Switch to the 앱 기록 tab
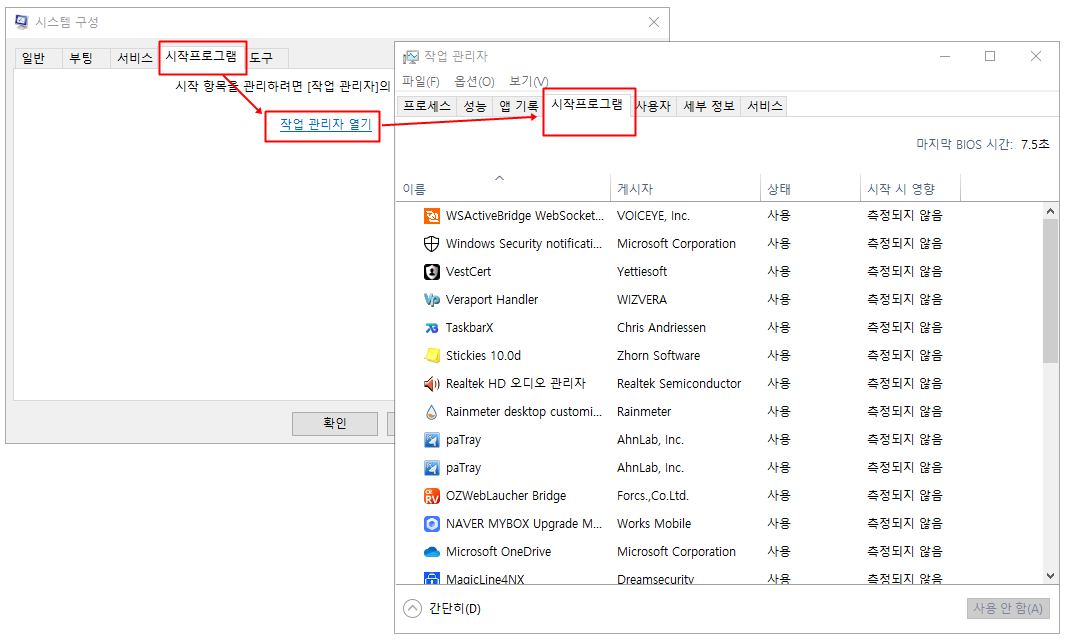The height and width of the screenshot is (642, 1068). coord(518,106)
